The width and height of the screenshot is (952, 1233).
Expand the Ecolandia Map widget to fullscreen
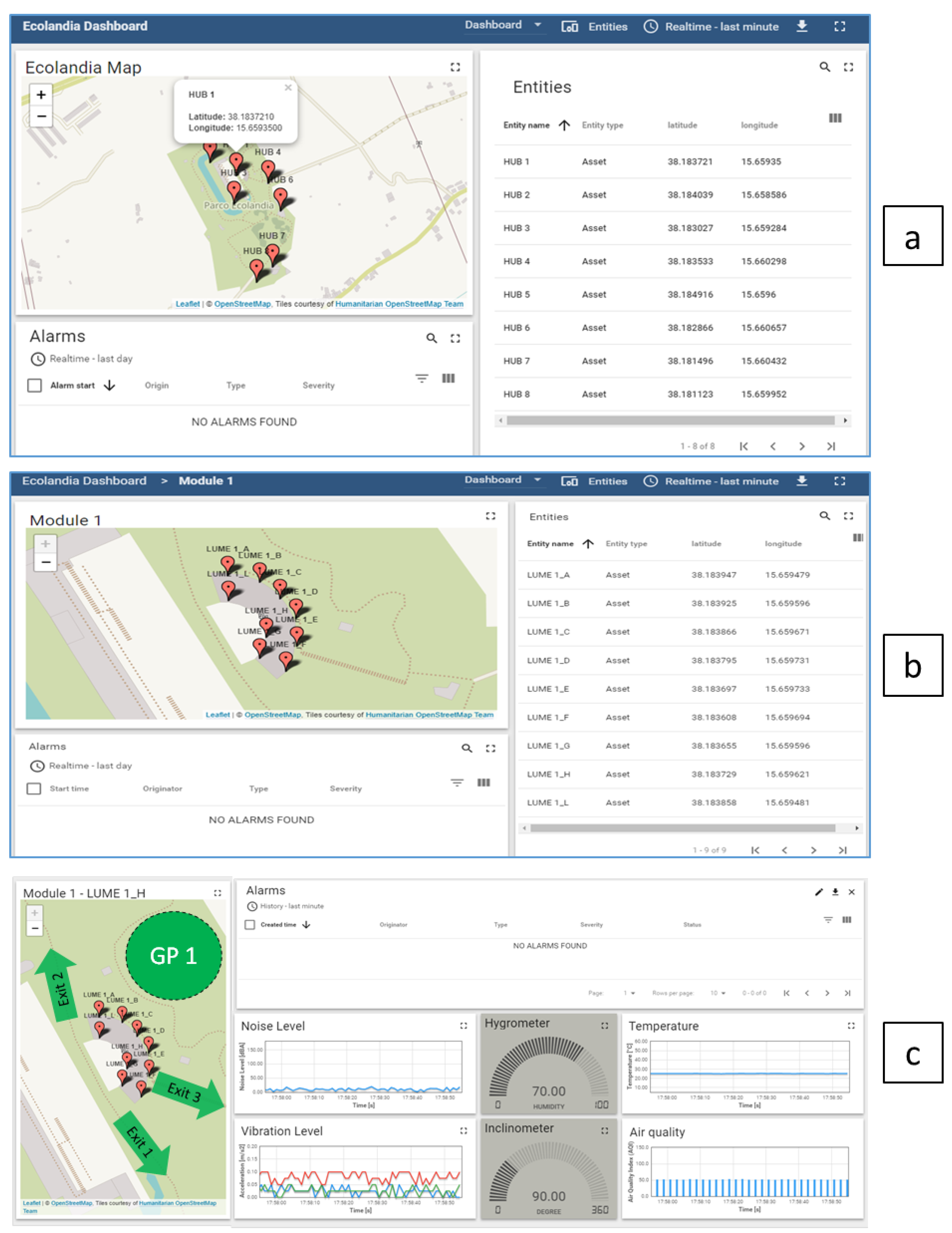[x=455, y=67]
